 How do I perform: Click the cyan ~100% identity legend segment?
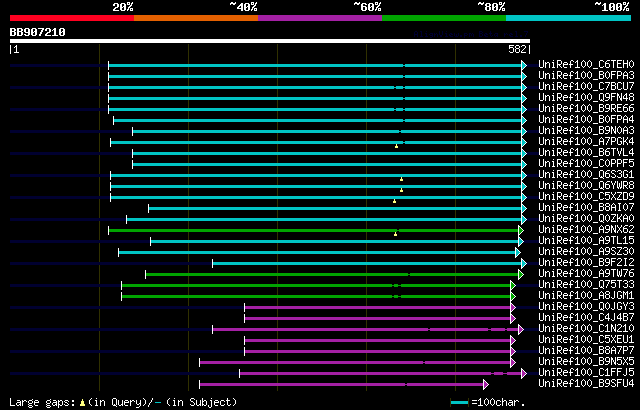[x=569, y=18]
